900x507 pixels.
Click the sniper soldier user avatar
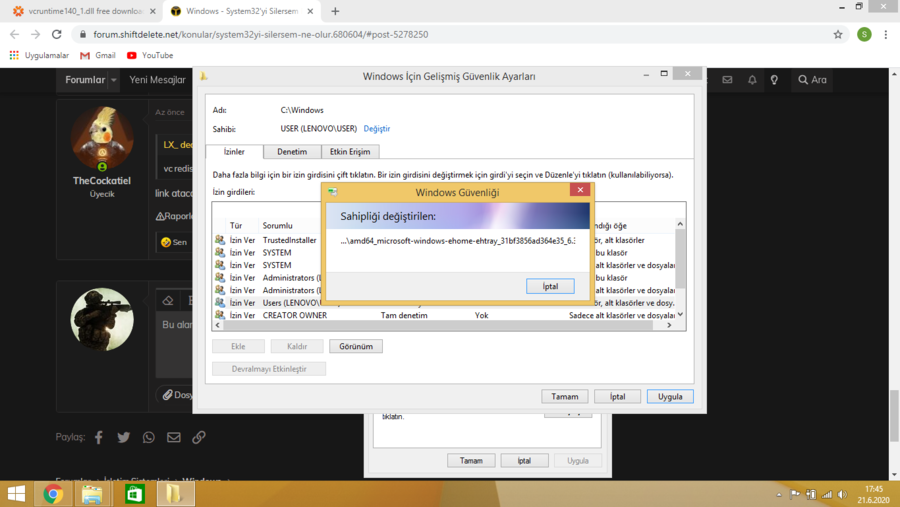pyautogui.click(x=102, y=319)
